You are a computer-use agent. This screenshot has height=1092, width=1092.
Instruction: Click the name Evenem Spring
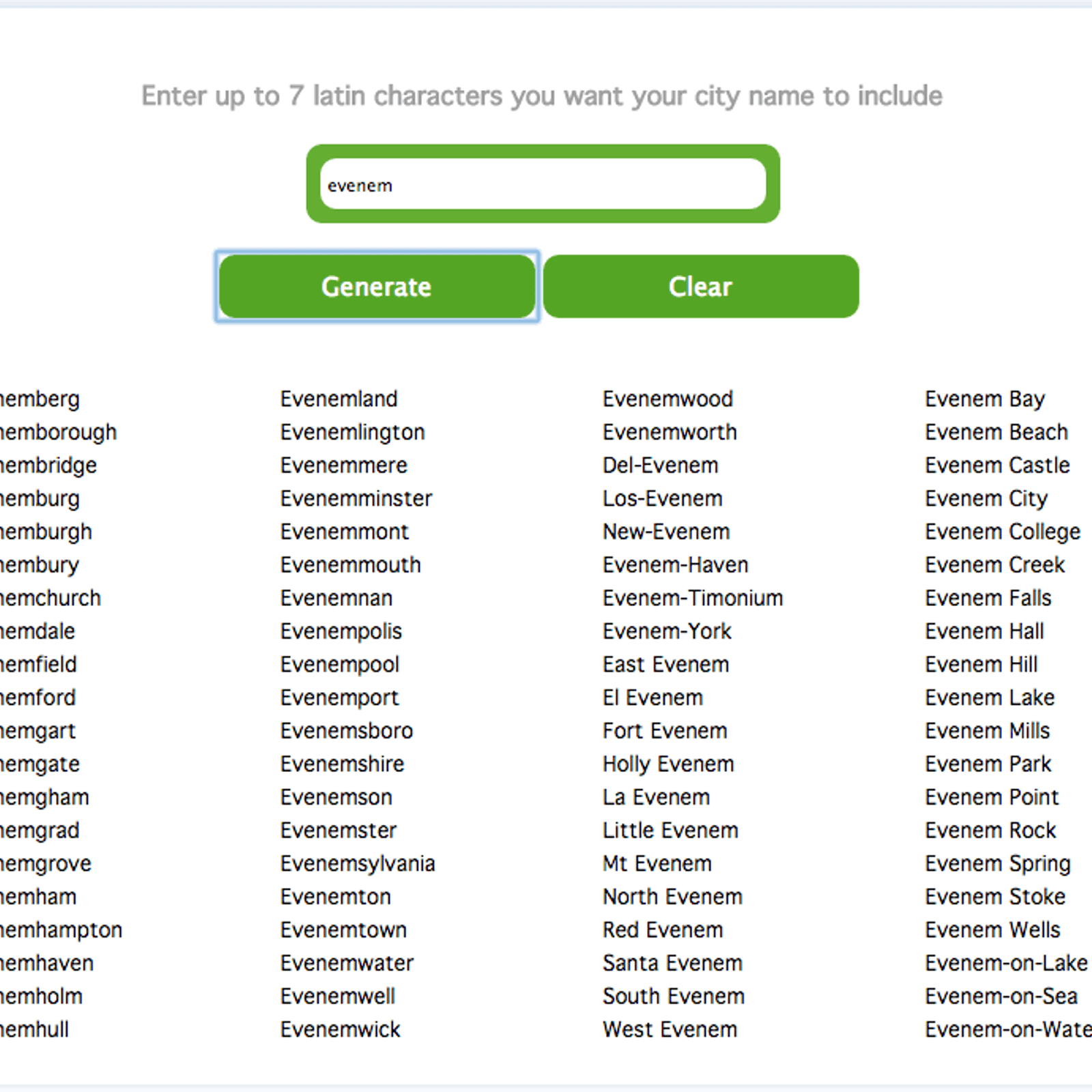(998, 863)
